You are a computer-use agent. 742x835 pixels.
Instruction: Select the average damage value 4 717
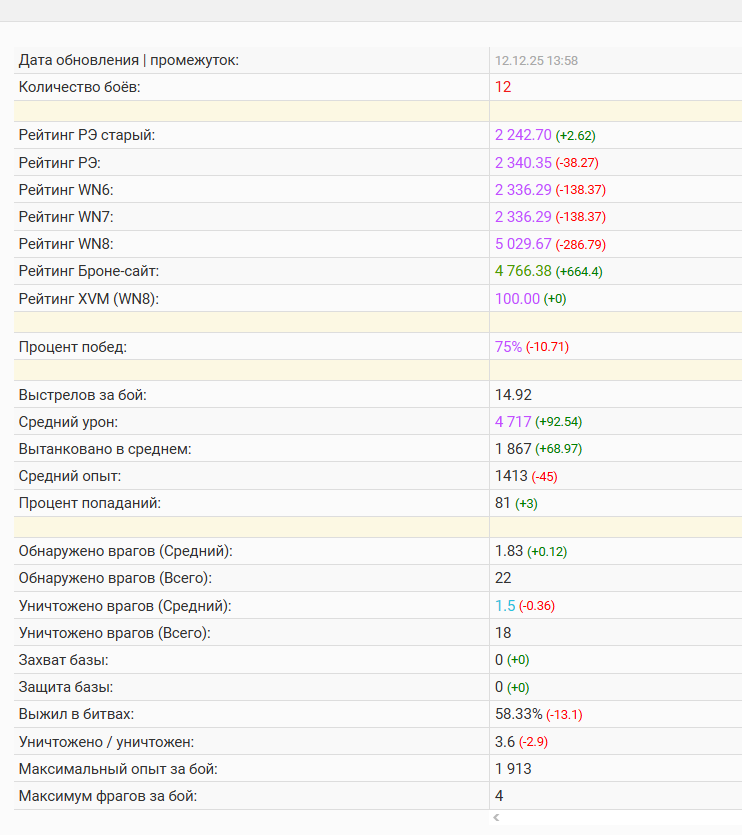tap(513, 422)
